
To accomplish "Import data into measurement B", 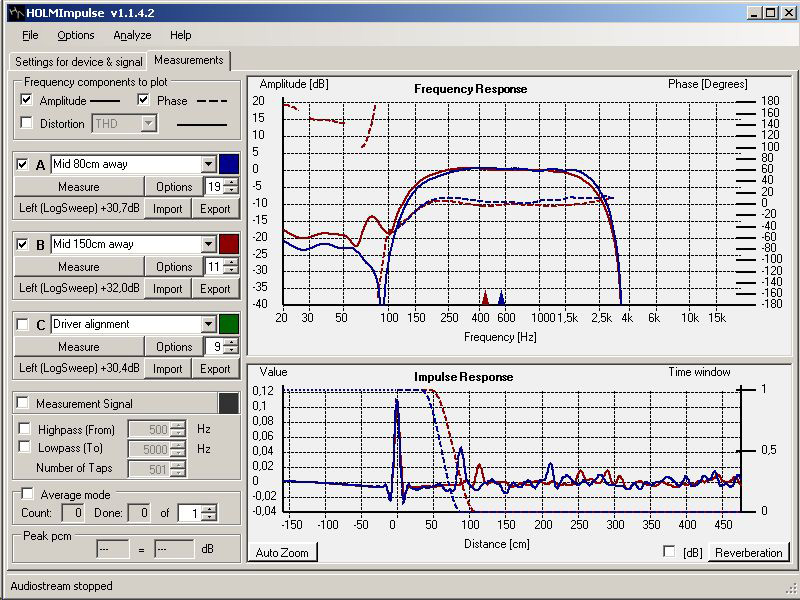I will click(167, 289).
